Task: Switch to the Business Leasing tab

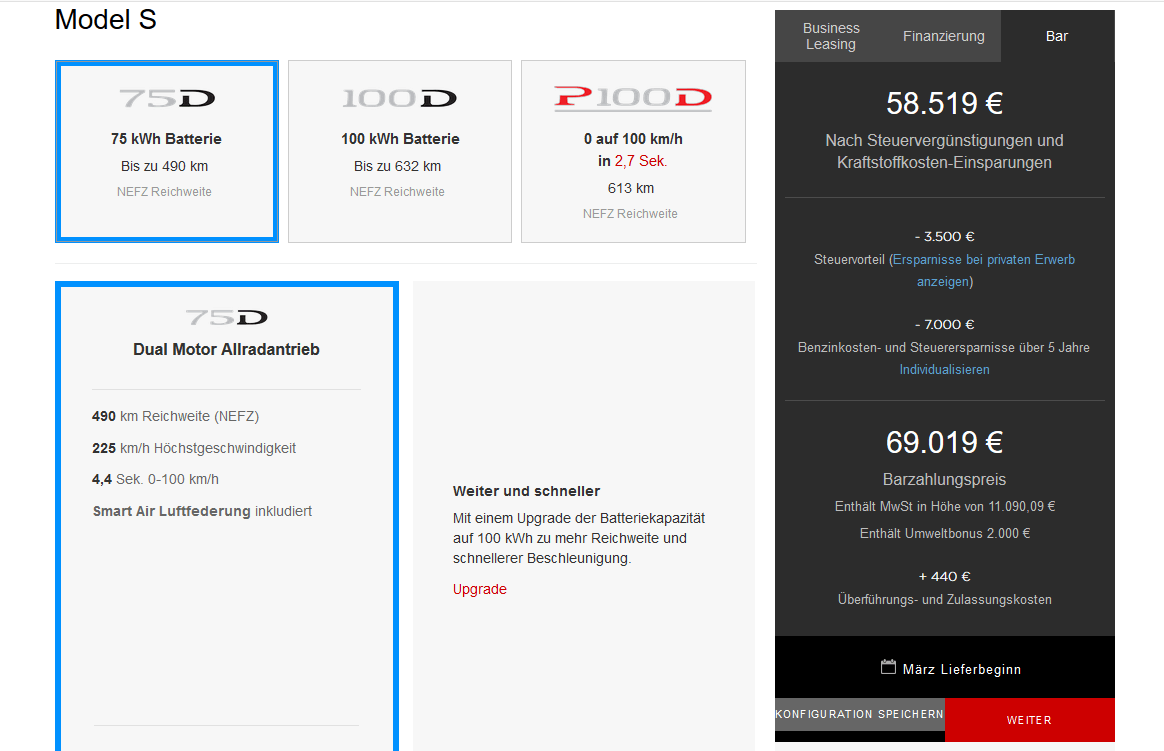Action: click(831, 36)
